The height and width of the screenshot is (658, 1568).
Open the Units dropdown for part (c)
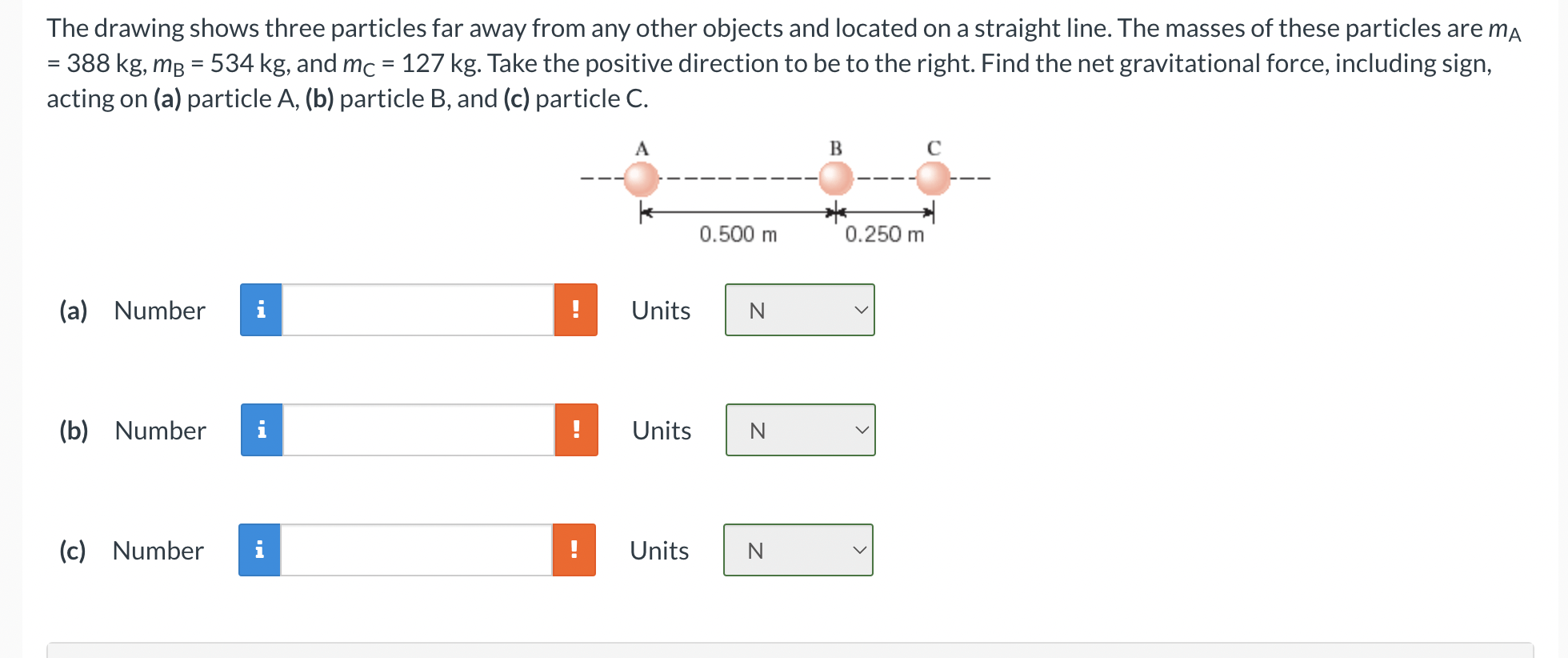(798, 550)
